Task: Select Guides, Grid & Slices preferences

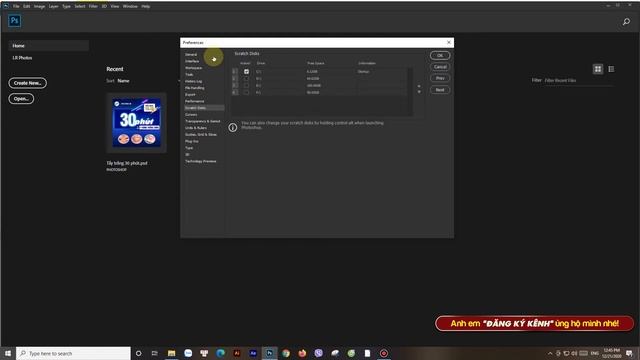Action: coord(201,135)
